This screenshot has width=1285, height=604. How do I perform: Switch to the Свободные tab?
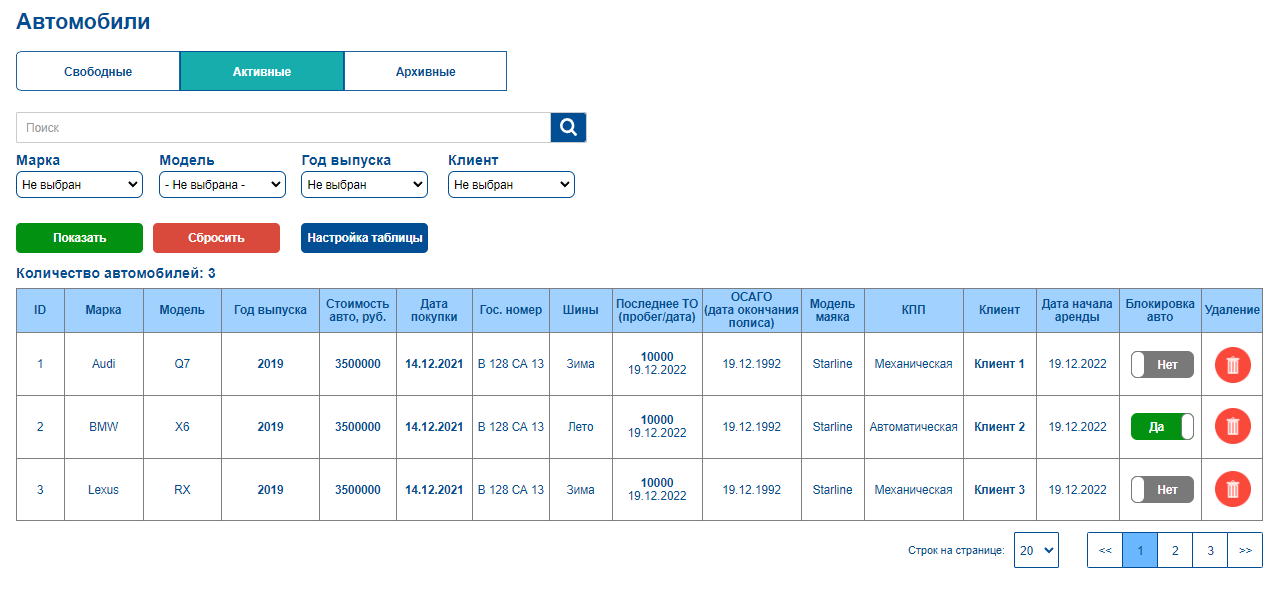point(98,71)
